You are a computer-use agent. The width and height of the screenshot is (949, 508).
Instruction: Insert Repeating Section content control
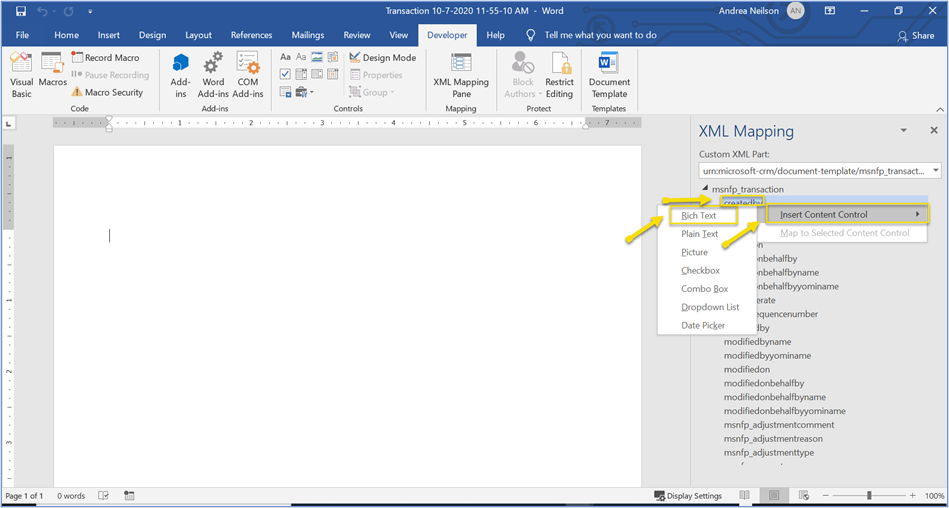click(x=286, y=92)
